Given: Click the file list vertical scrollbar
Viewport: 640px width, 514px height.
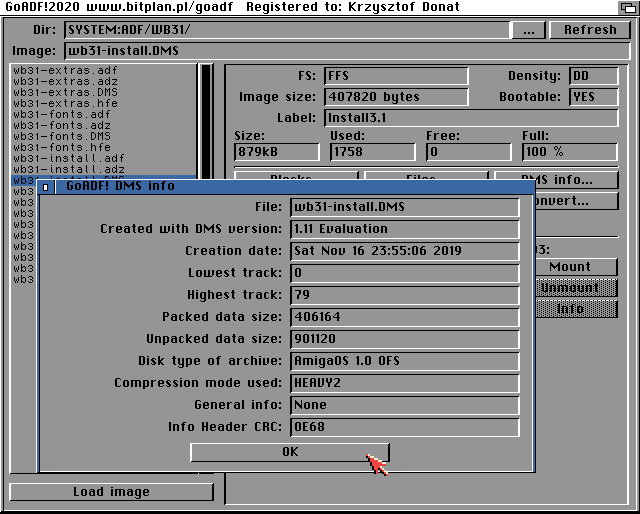Looking at the screenshot, I should pos(206,120).
